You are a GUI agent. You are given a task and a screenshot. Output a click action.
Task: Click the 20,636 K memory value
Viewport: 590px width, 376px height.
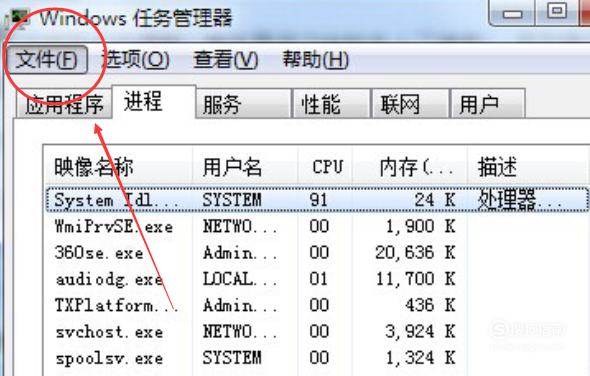(x=415, y=253)
